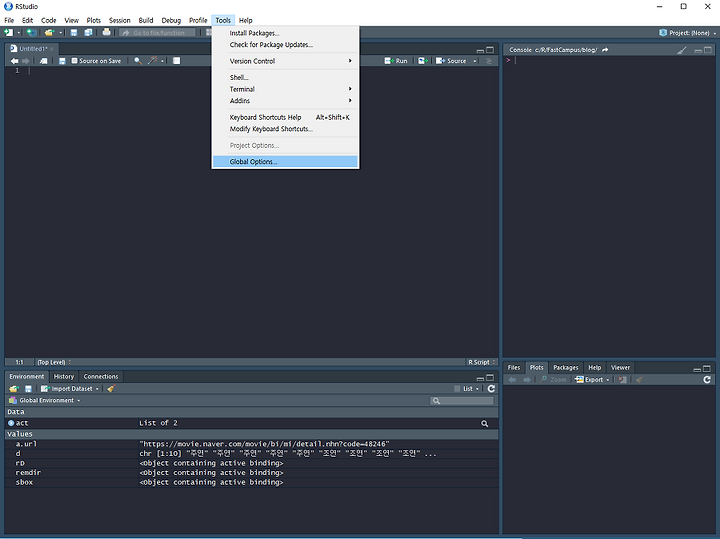The width and height of the screenshot is (720, 539).
Task: Focus the Go to file/function field
Action: click(x=158, y=33)
